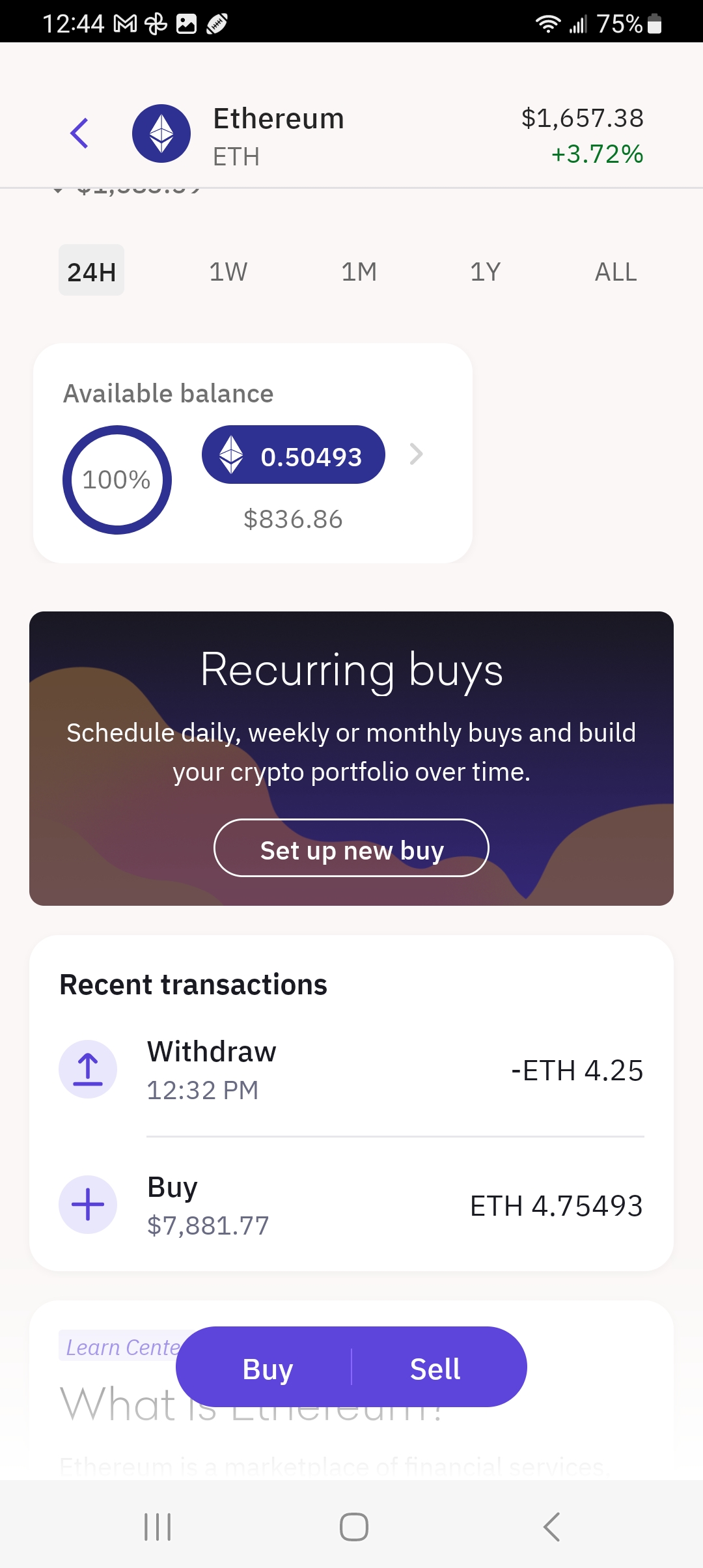Open the Withdraw -ETH 4.25 transaction

[x=394, y=1070]
